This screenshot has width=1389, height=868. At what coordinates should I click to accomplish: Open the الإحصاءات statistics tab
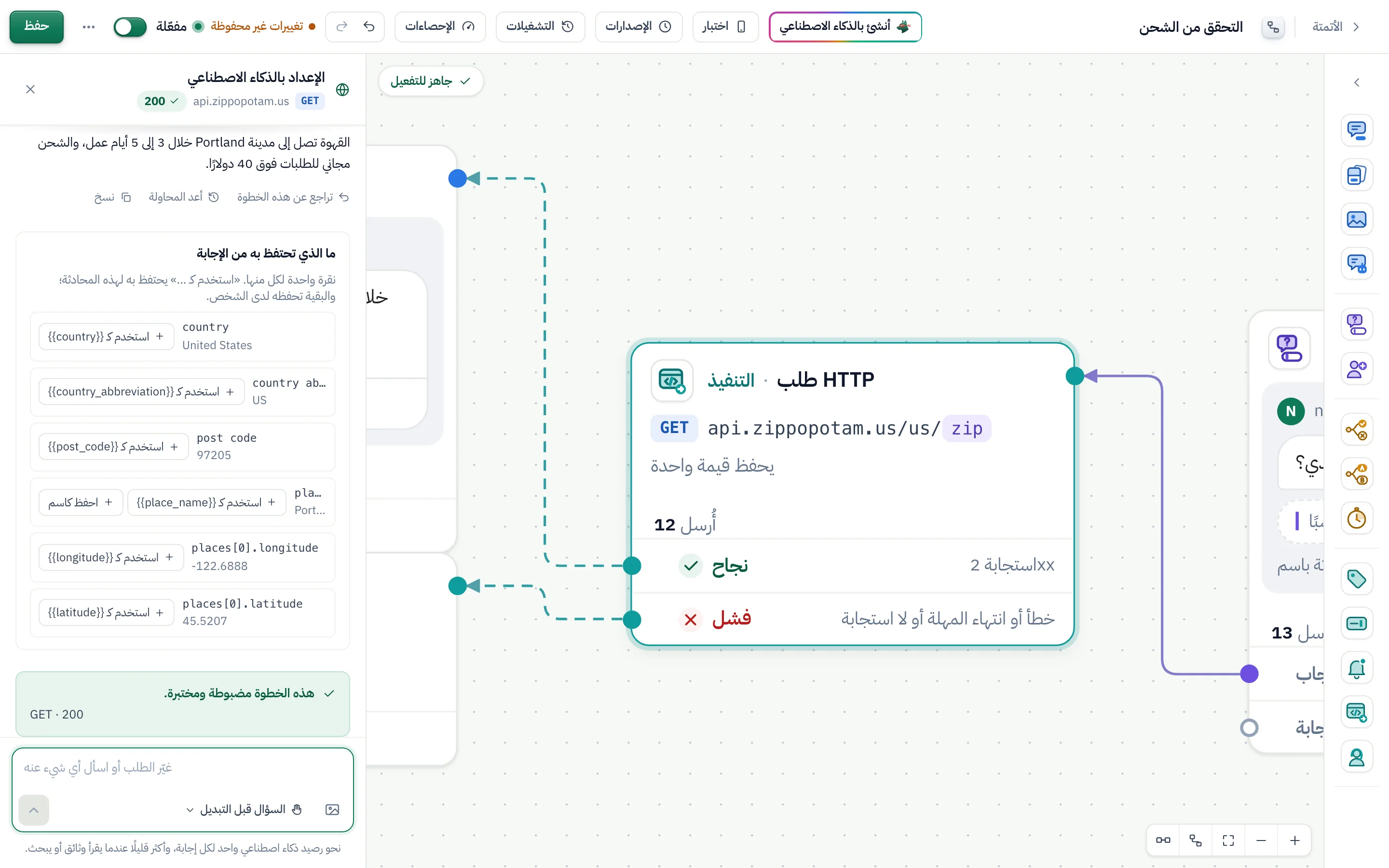[x=440, y=27]
